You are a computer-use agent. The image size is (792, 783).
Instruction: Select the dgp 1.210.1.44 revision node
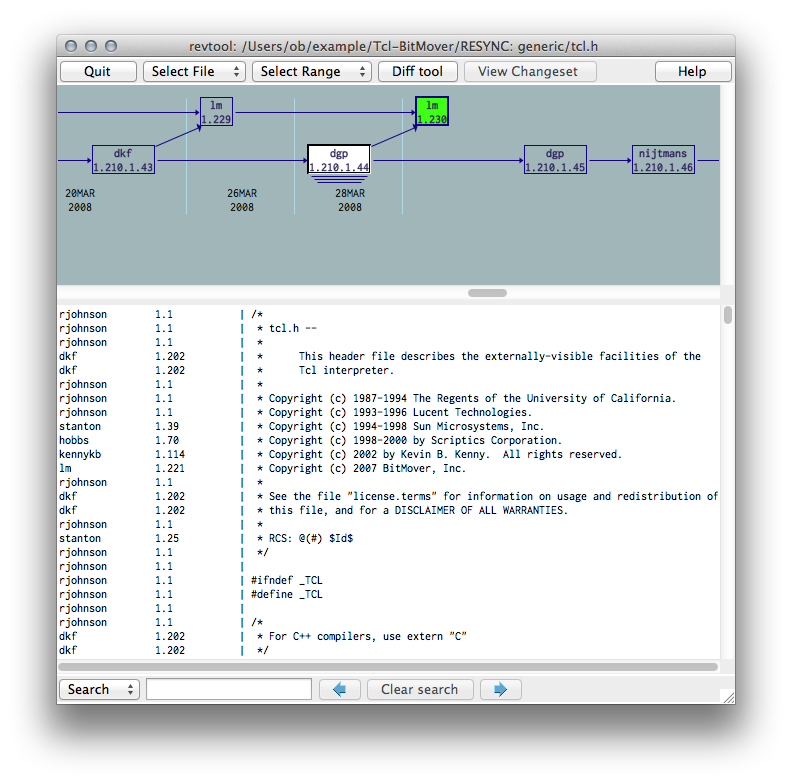tap(338, 160)
